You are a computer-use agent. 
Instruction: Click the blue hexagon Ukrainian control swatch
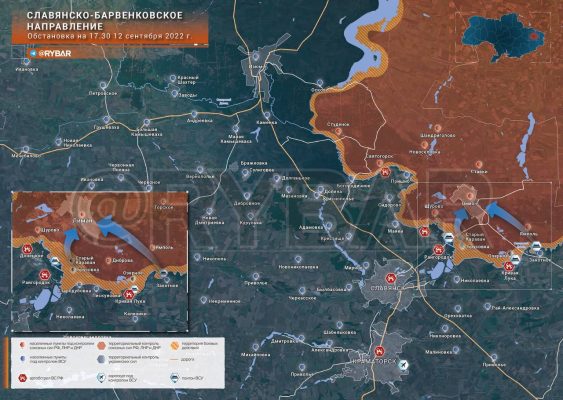pos(102,359)
